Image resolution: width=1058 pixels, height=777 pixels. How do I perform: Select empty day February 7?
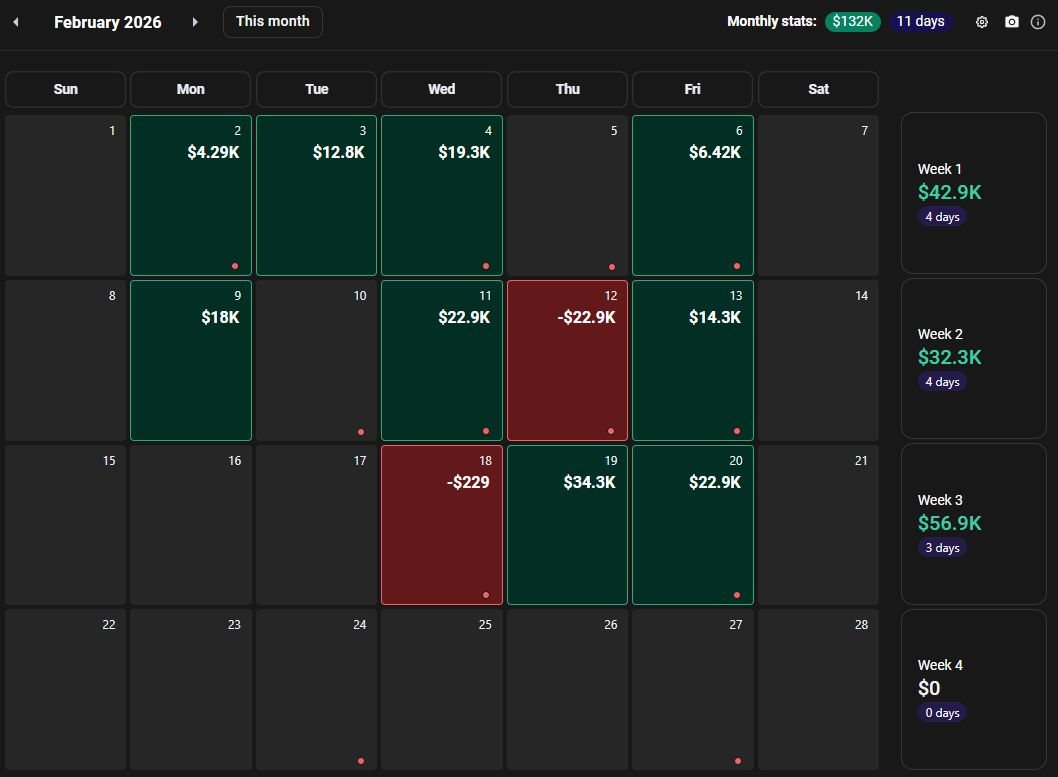818,195
